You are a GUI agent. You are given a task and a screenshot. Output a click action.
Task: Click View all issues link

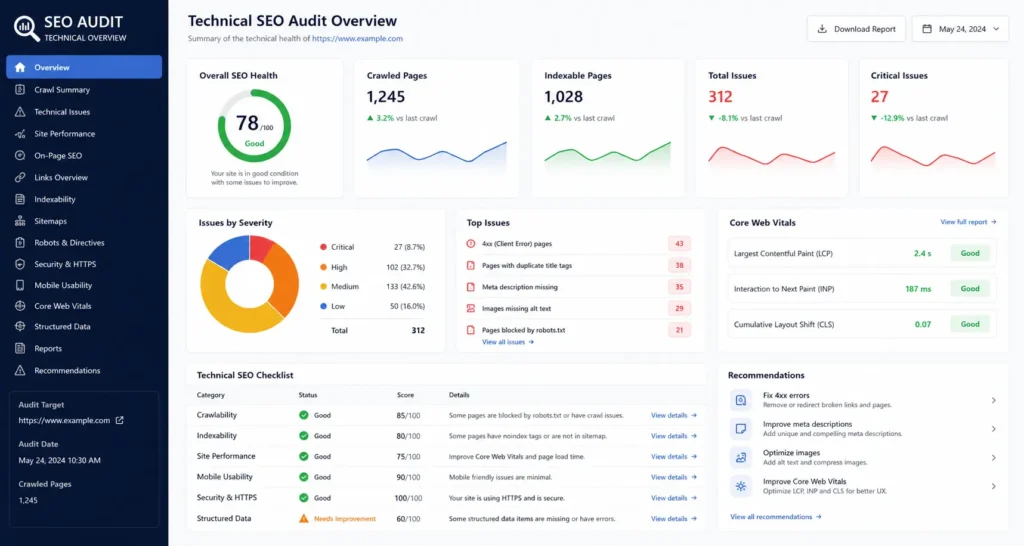point(507,342)
